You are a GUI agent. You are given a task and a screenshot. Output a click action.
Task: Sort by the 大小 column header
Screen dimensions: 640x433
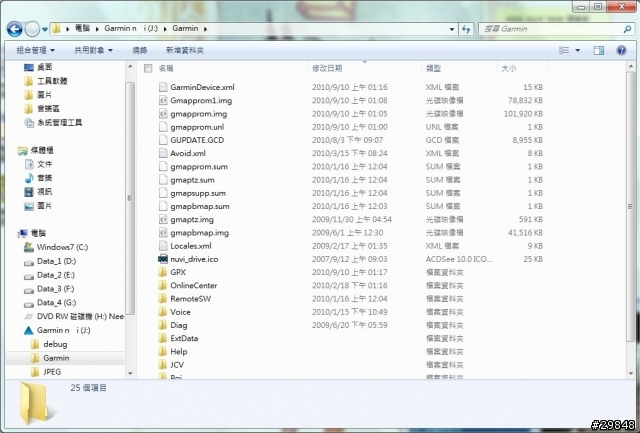509,68
